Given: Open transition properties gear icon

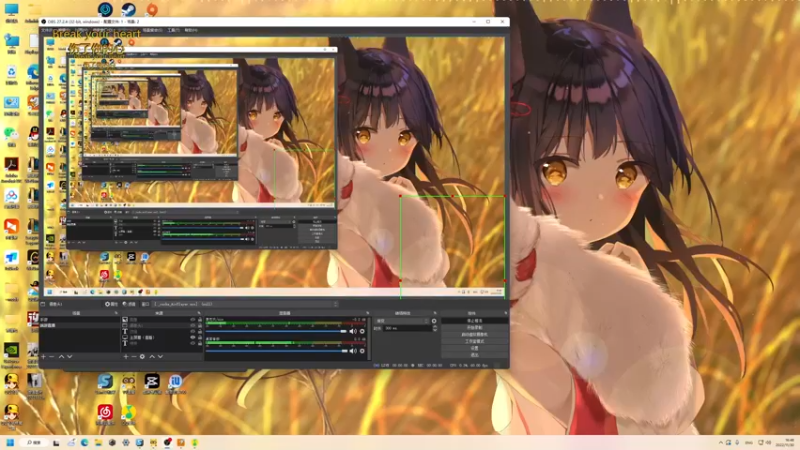Looking at the screenshot, I should (x=434, y=320).
